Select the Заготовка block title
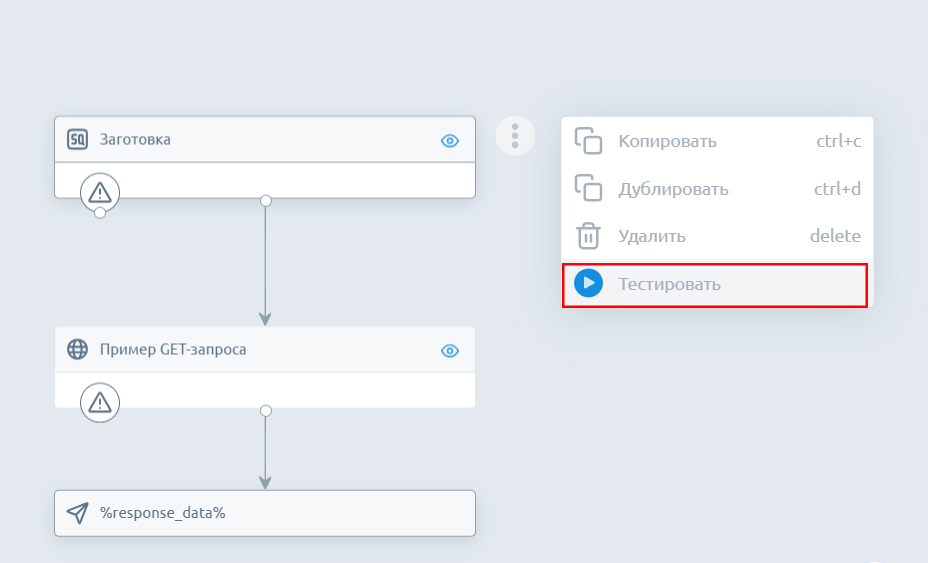Viewport: 928px width, 563px height. tap(135, 140)
